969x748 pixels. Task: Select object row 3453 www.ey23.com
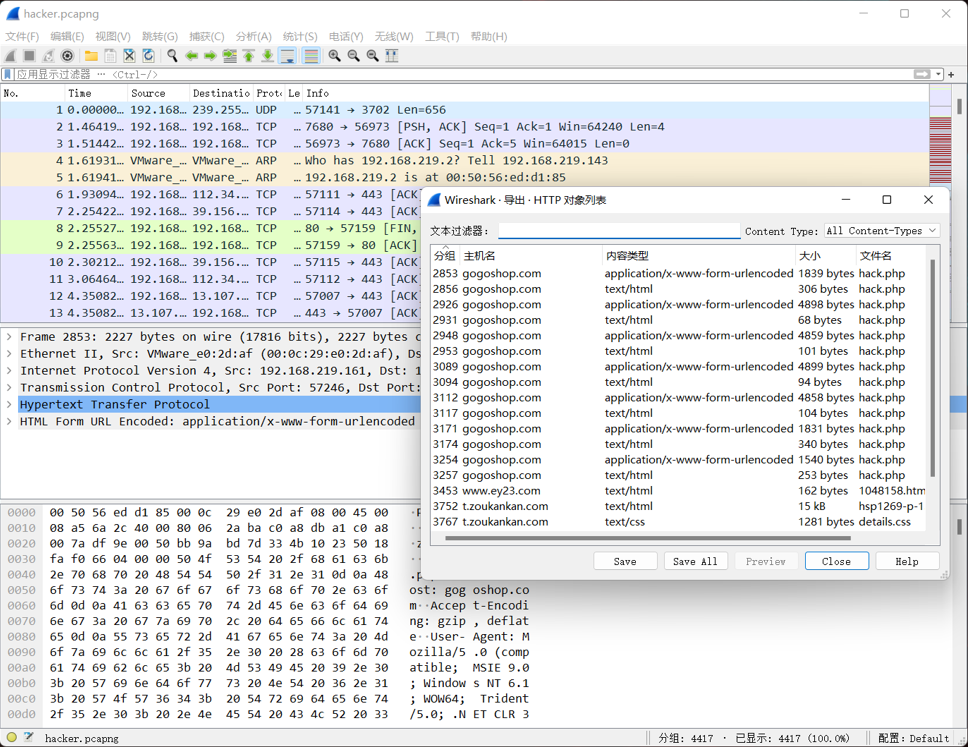pyautogui.click(x=679, y=491)
